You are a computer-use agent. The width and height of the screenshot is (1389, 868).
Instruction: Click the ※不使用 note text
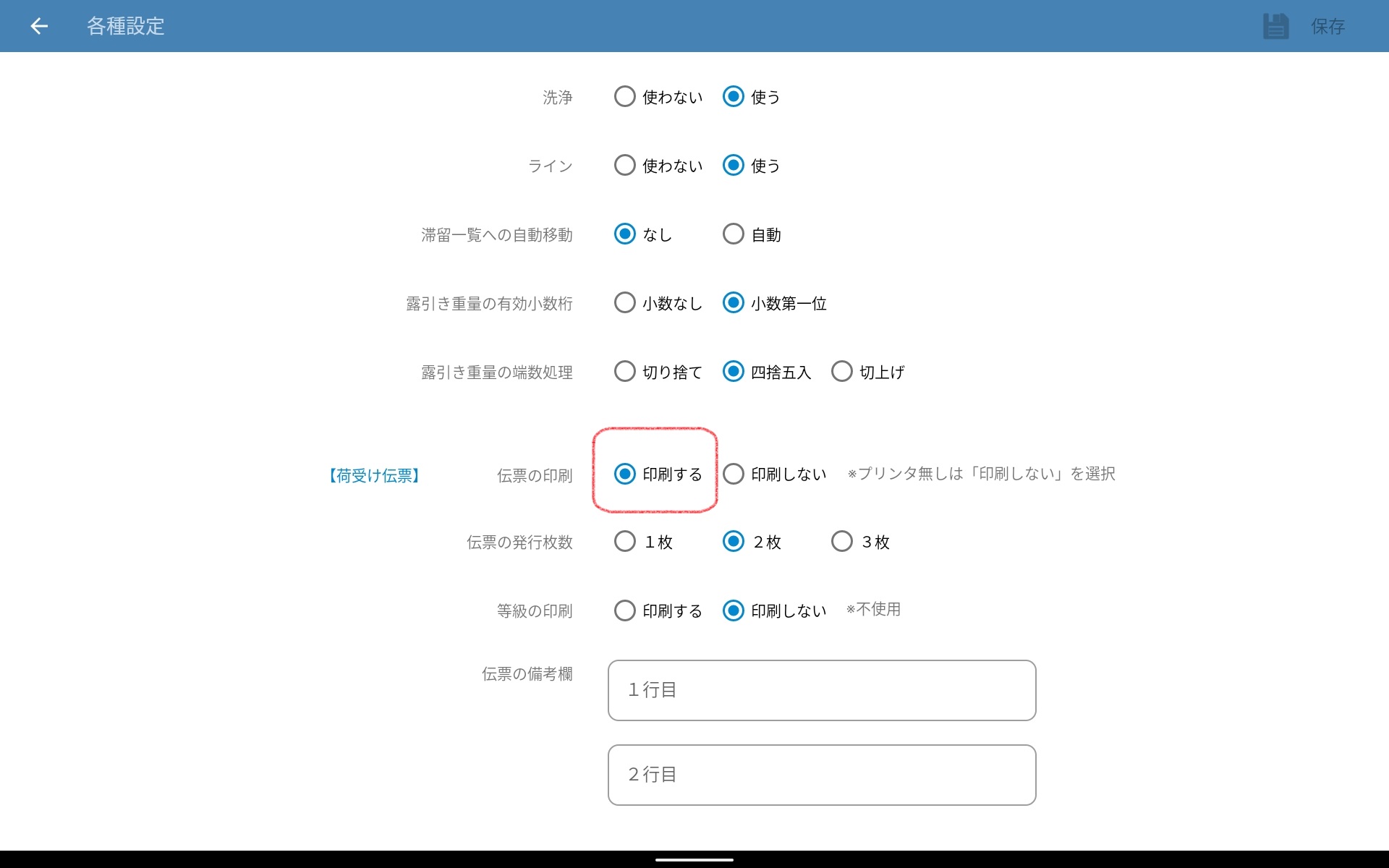873,609
